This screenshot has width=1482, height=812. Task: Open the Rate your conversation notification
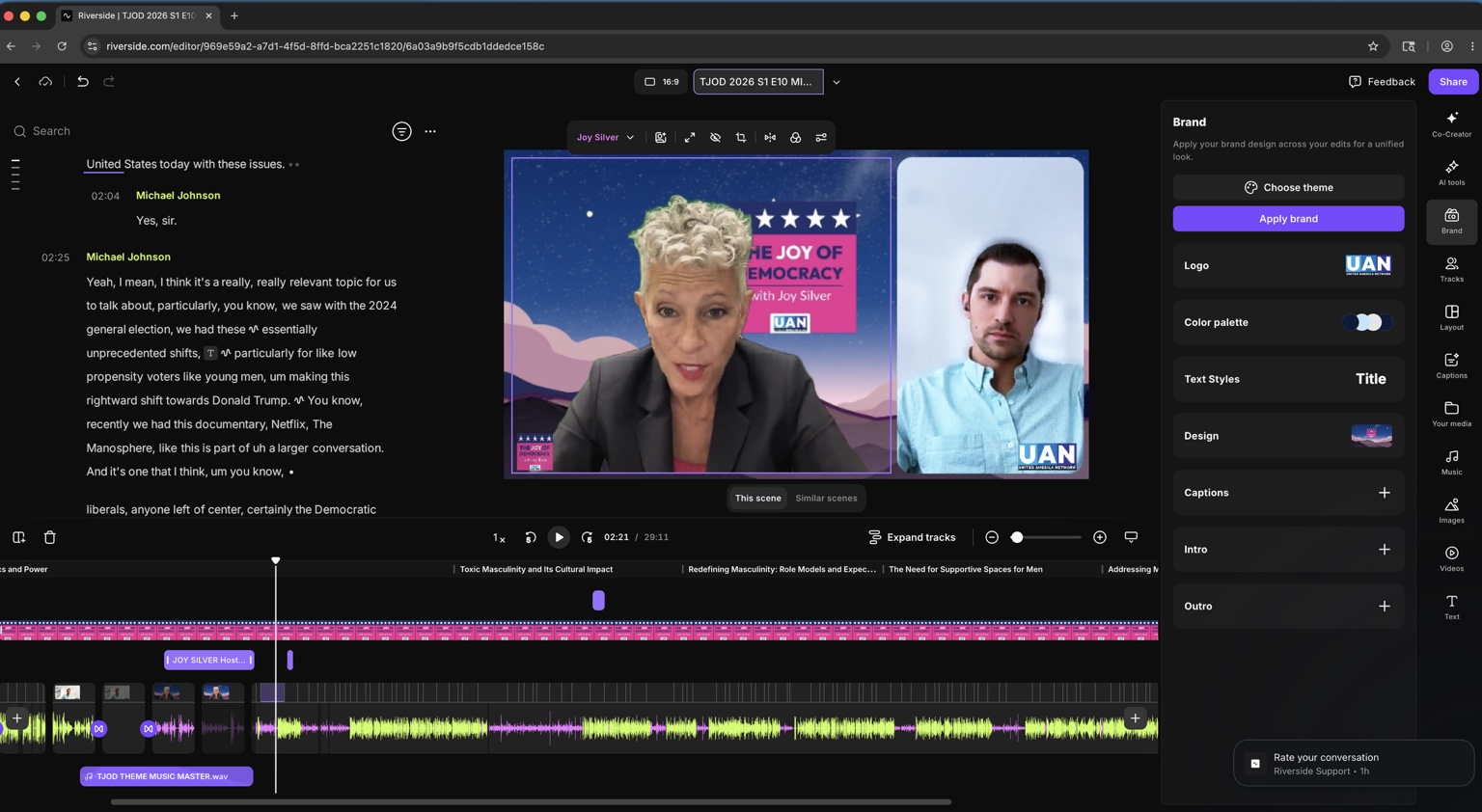coord(1353,764)
